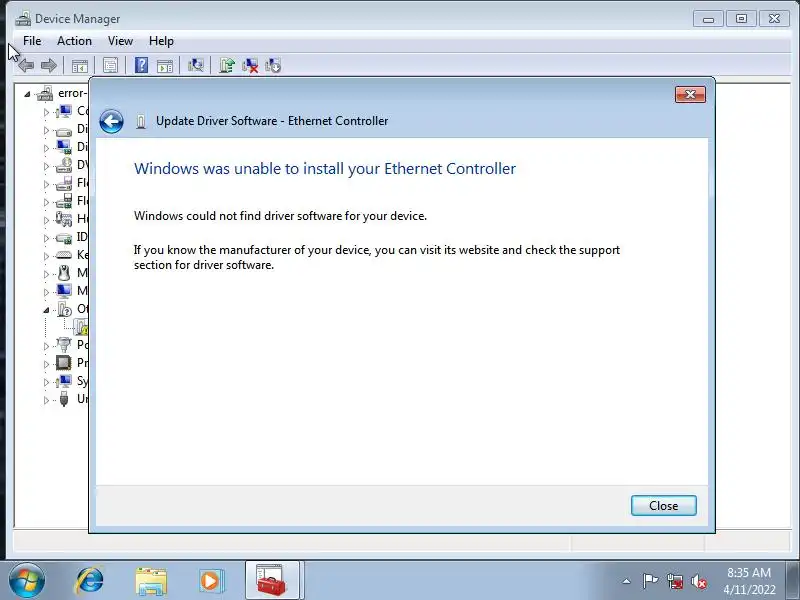Open the Start menu orb
This screenshot has height=600, width=800.
pos(27,581)
